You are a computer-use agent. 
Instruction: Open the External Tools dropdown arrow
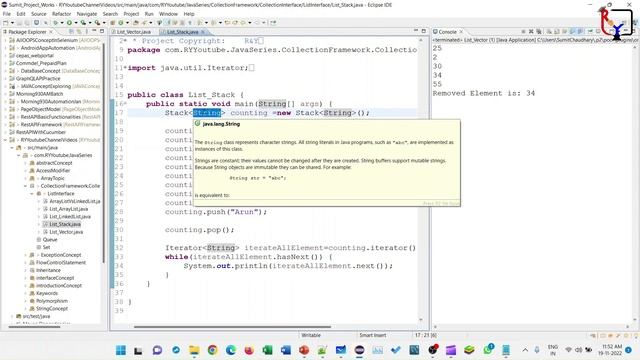pyautogui.click(x=104, y=23)
